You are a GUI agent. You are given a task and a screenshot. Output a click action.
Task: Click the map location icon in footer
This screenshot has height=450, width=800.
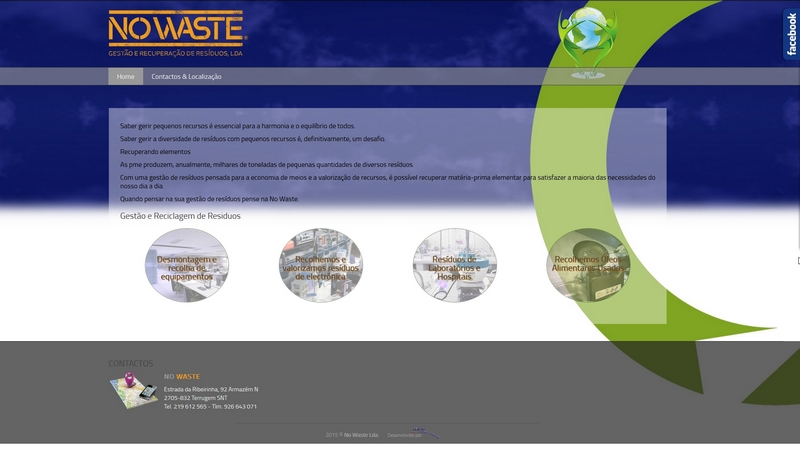134,390
